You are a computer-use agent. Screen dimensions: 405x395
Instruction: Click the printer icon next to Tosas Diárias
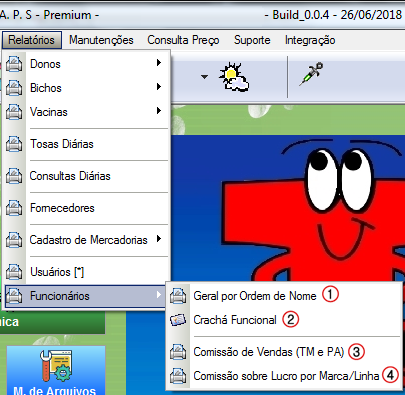pyautogui.click(x=14, y=144)
